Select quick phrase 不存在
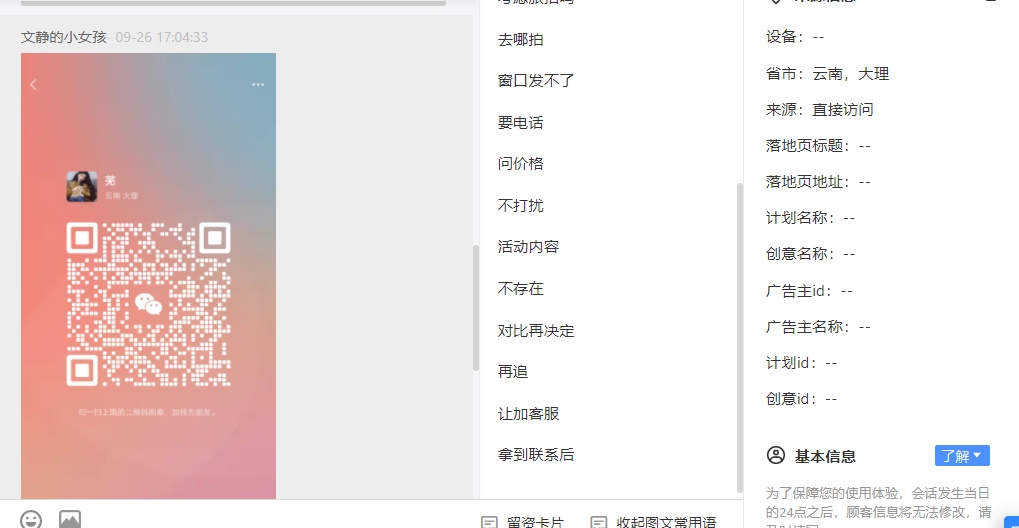Viewport: 1019px width, 528px height. point(521,289)
